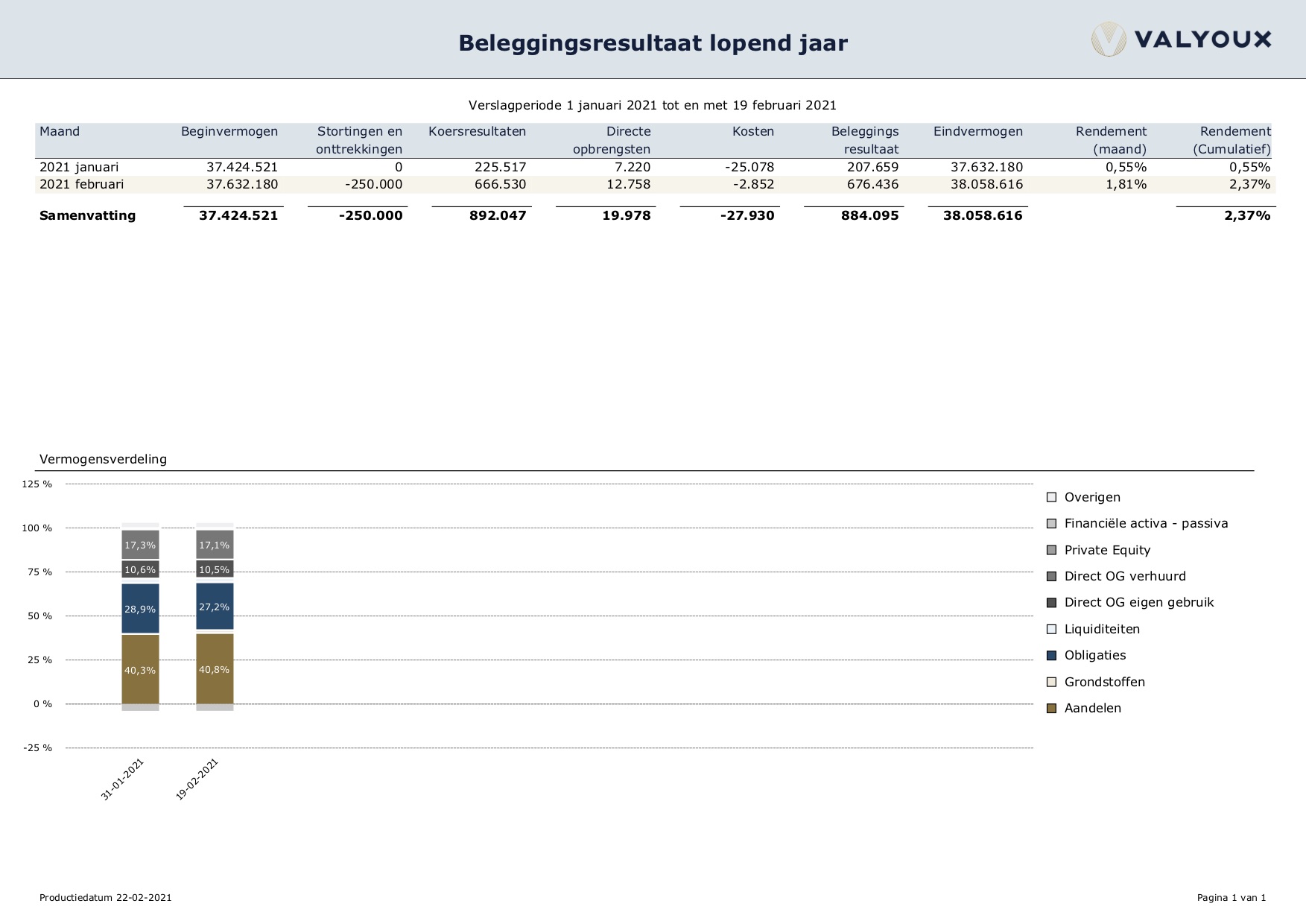Click the Beleggingsresultaat lopend jaar title
1306x924 pixels.
coord(653,43)
